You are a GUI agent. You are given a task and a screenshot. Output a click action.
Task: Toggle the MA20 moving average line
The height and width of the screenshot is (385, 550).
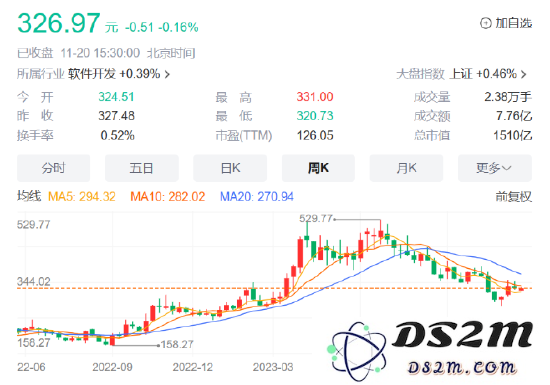point(256,197)
